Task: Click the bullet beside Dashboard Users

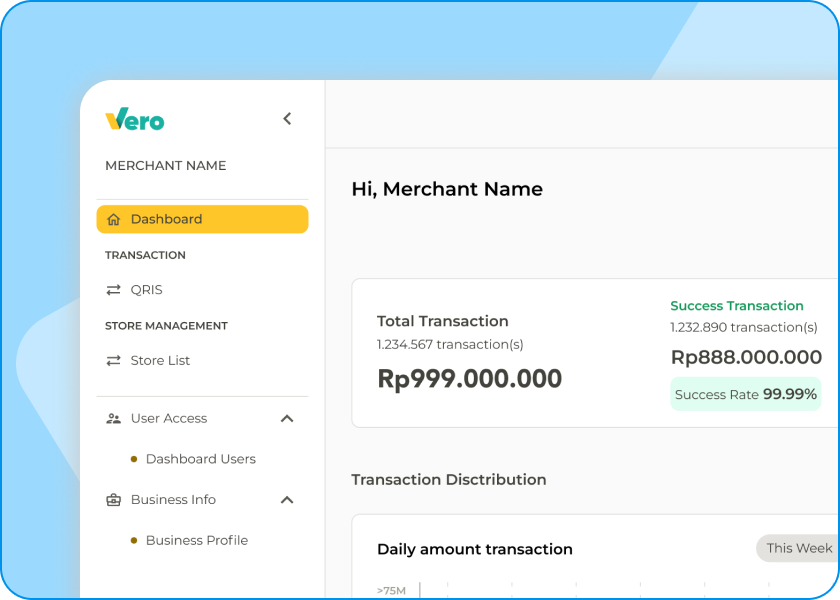Action: (x=134, y=459)
